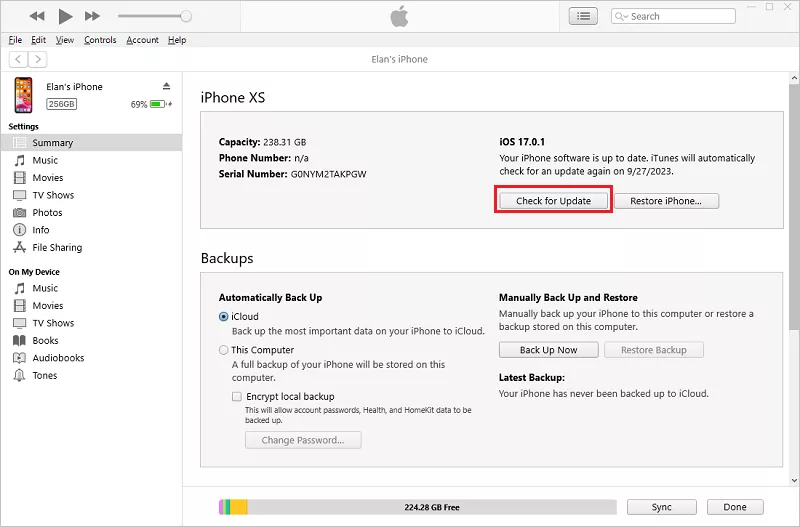Click the Done button
800x527 pixels.
click(735, 507)
